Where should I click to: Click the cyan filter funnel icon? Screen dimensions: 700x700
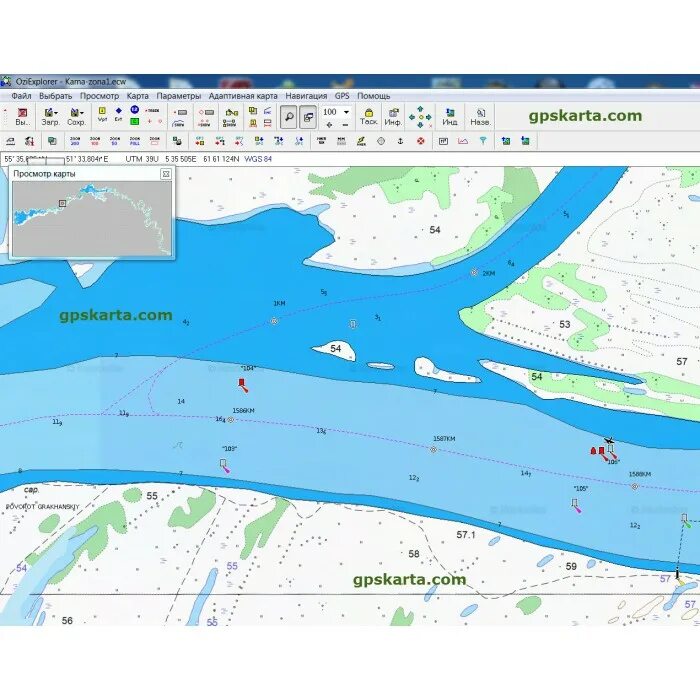click(483, 141)
